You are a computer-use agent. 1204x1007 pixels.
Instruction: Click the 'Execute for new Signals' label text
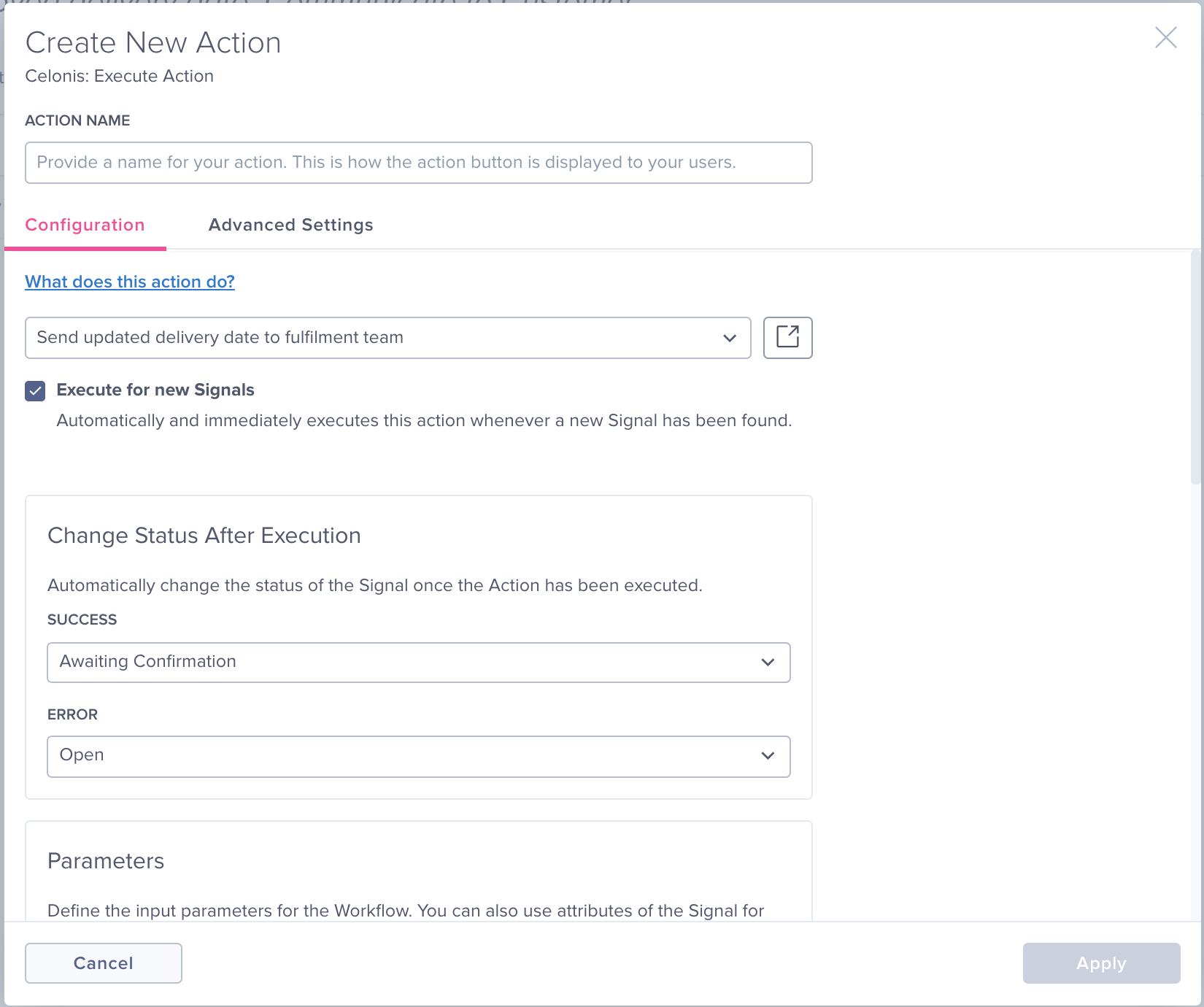click(x=155, y=390)
